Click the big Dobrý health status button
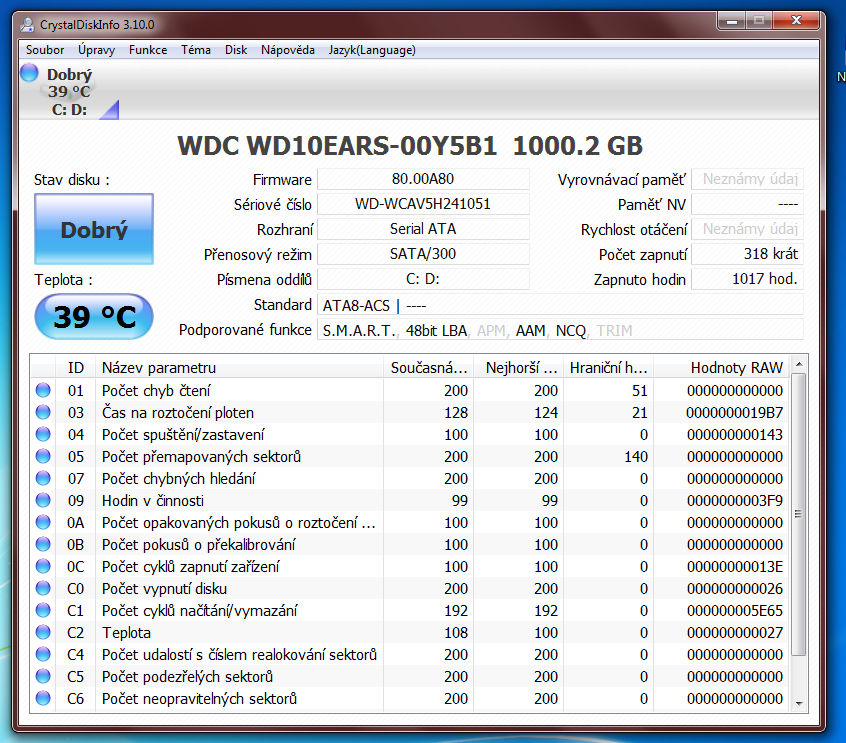Image resolution: width=846 pixels, height=743 pixels. tap(94, 229)
